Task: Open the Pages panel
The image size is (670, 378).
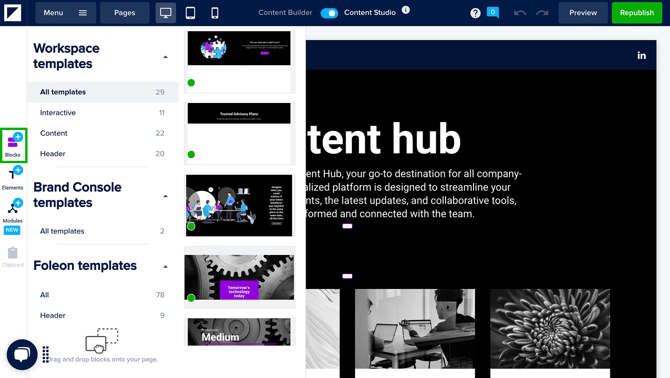Action: pyautogui.click(x=124, y=13)
